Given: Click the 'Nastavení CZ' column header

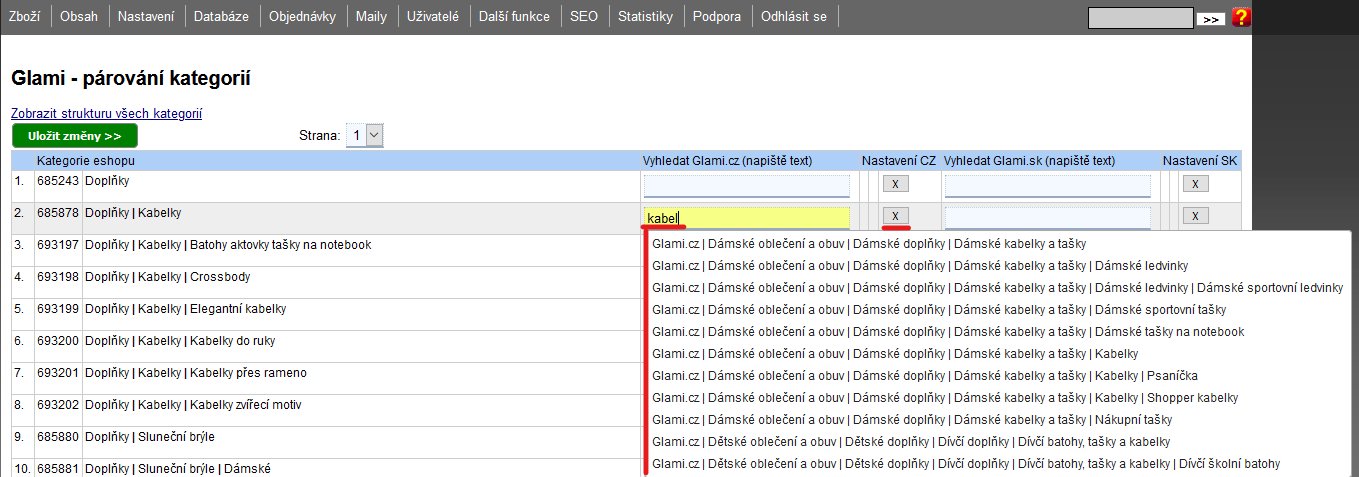Looking at the screenshot, I should coord(899,161).
